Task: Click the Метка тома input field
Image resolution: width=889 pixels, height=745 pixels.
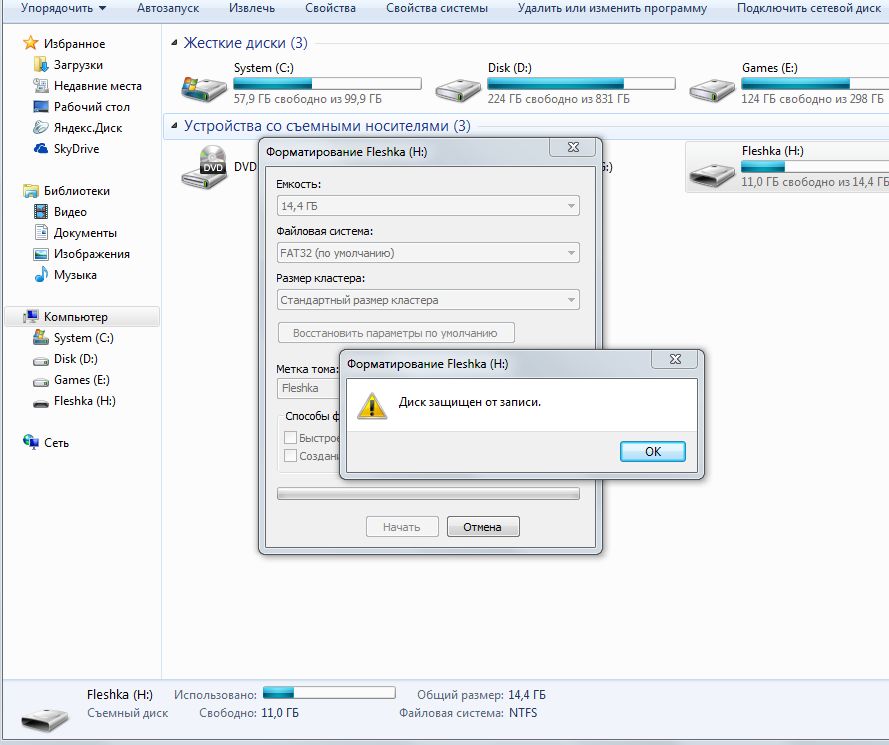Action: coord(309,388)
